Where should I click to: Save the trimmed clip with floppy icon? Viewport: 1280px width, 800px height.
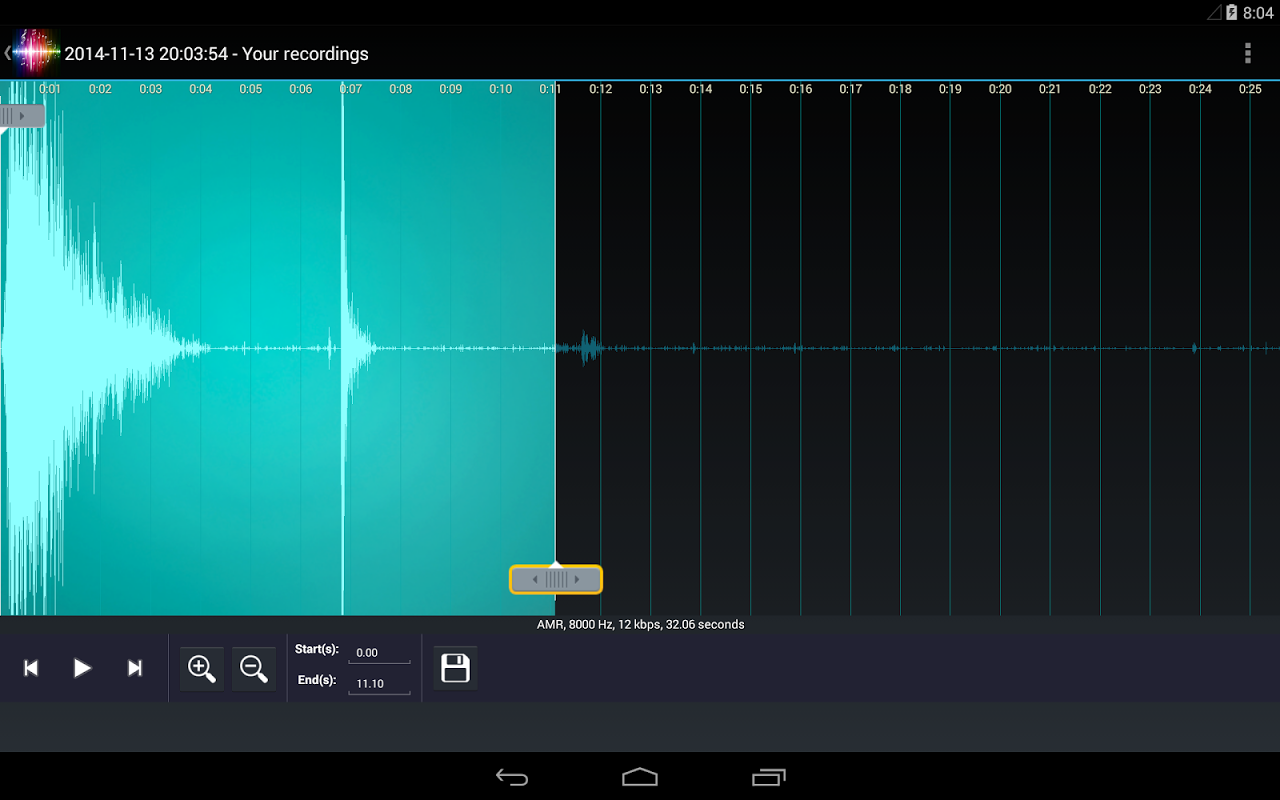(455, 668)
